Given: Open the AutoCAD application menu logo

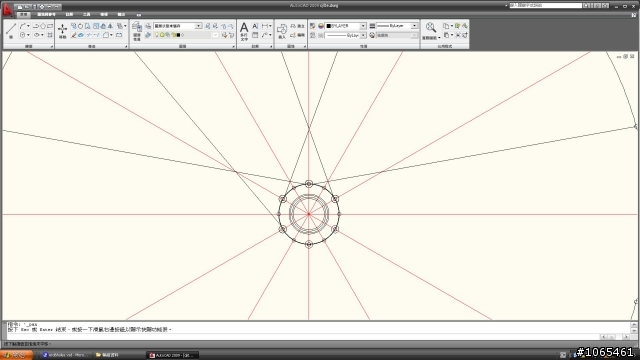Looking at the screenshot, I should pyautogui.click(x=7, y=9).
